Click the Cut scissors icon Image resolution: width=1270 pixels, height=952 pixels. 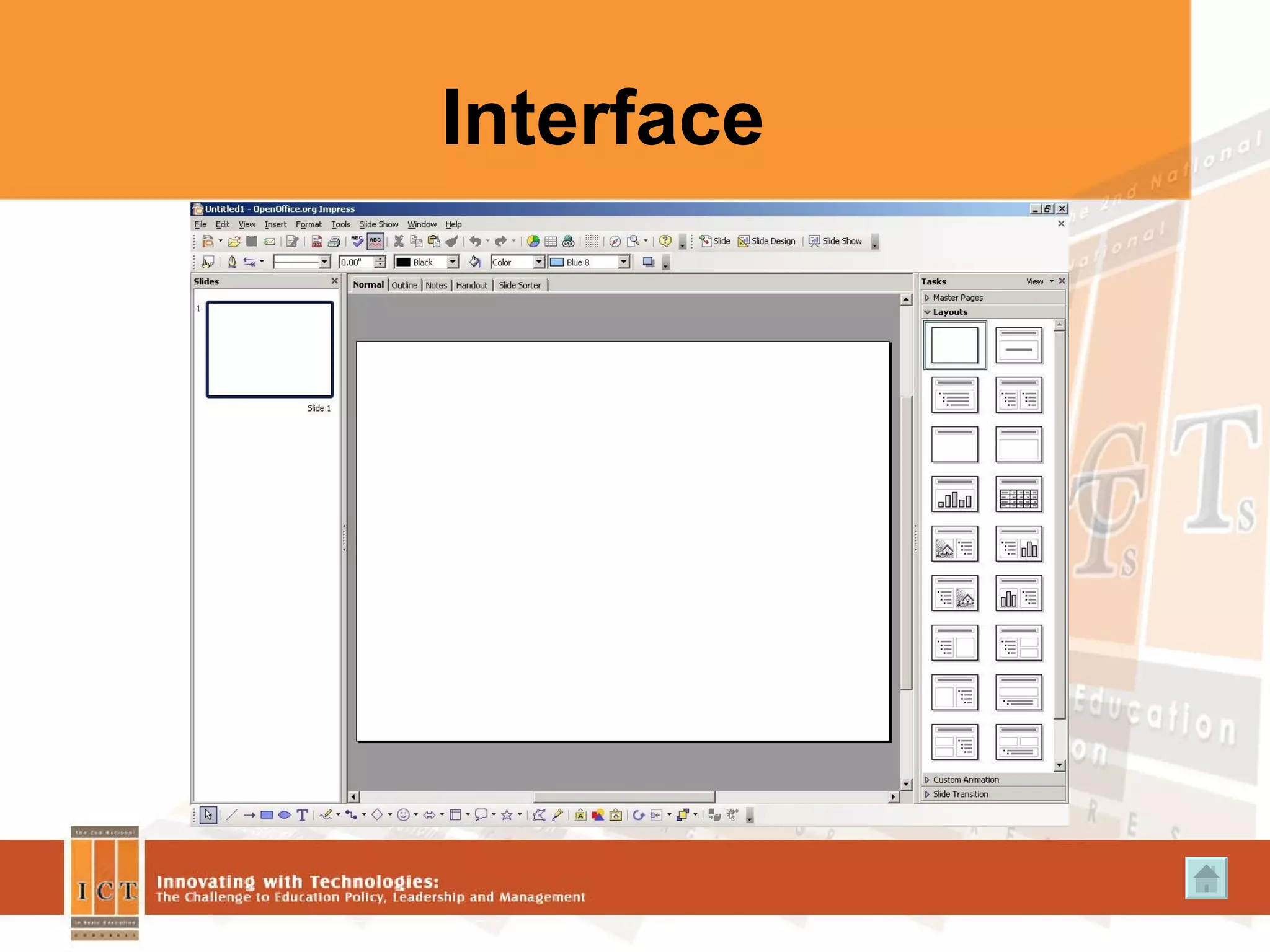(x=399, y=242)
